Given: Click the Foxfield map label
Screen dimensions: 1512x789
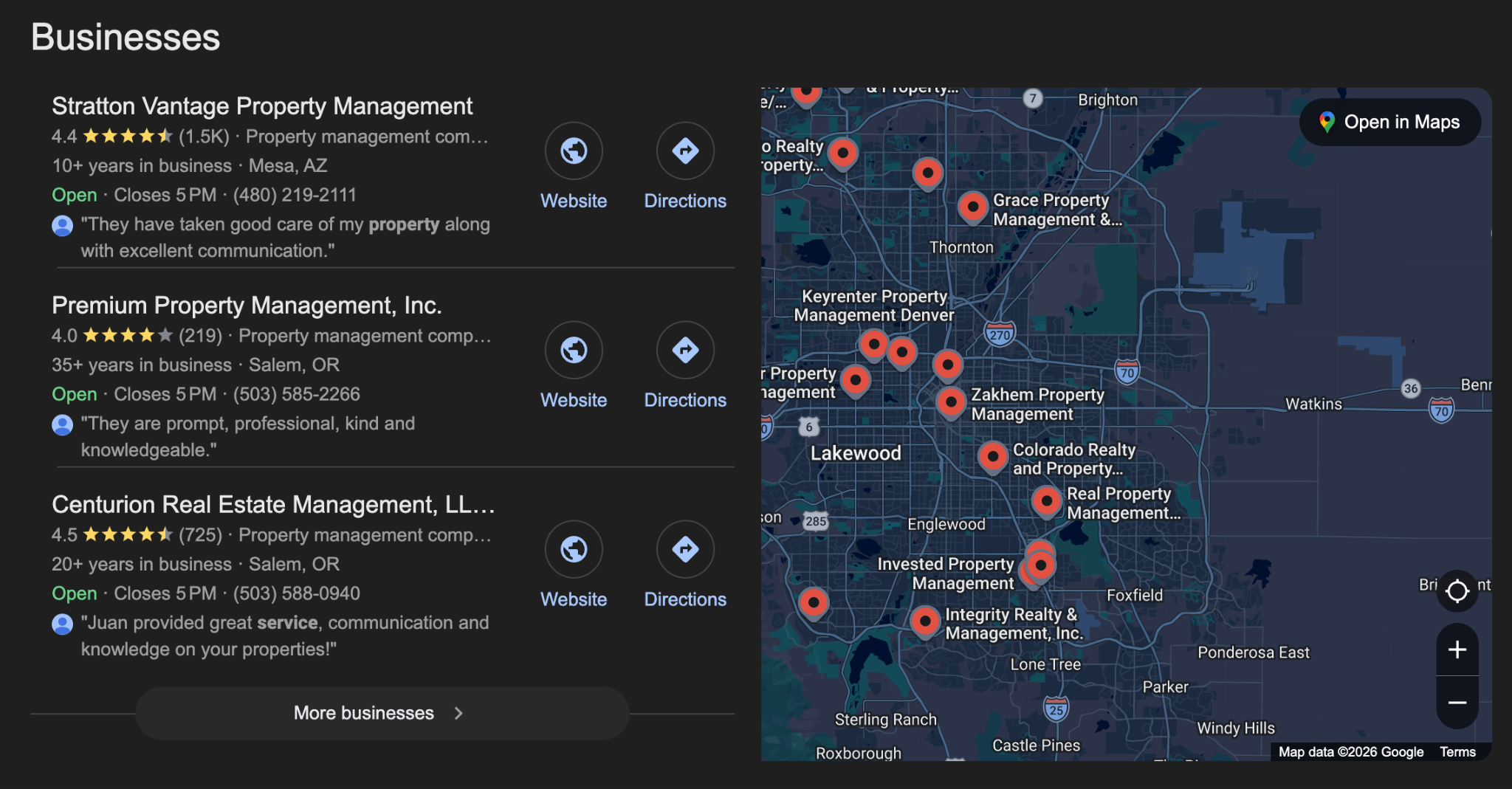Looking at the screenshot, I should [1134, 595].
